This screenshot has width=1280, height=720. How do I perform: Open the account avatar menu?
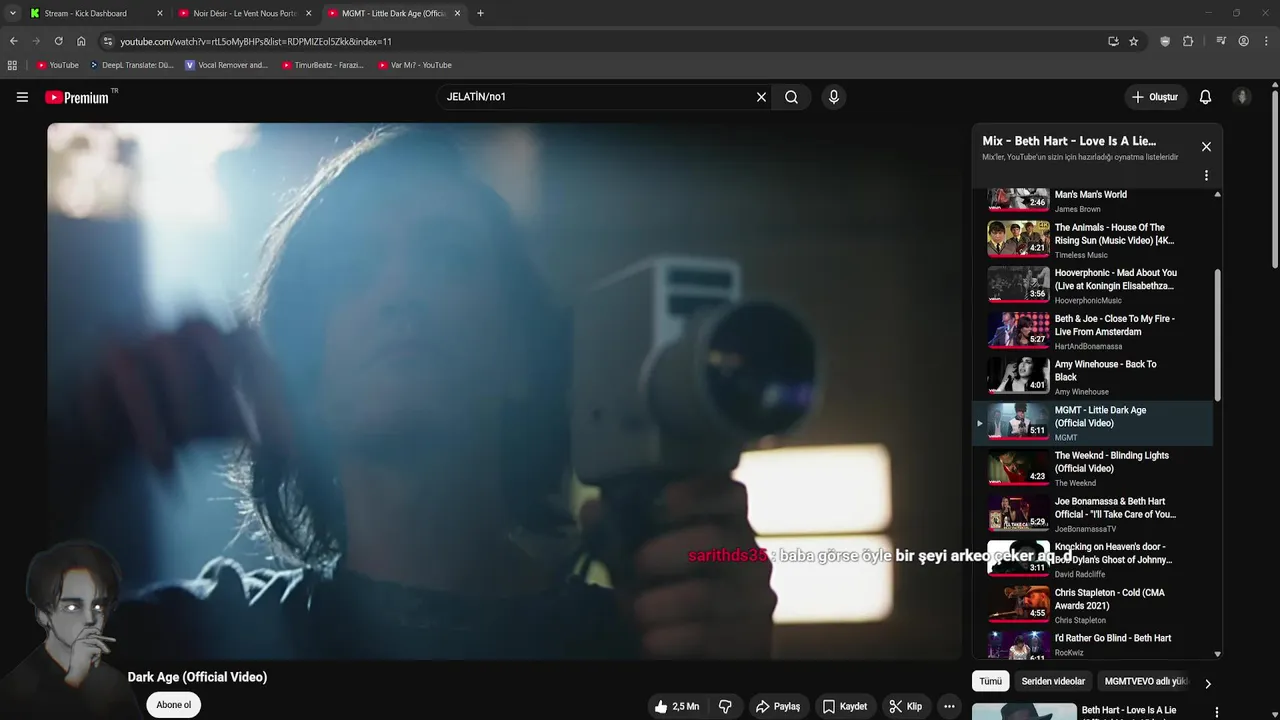[1242, 97]
